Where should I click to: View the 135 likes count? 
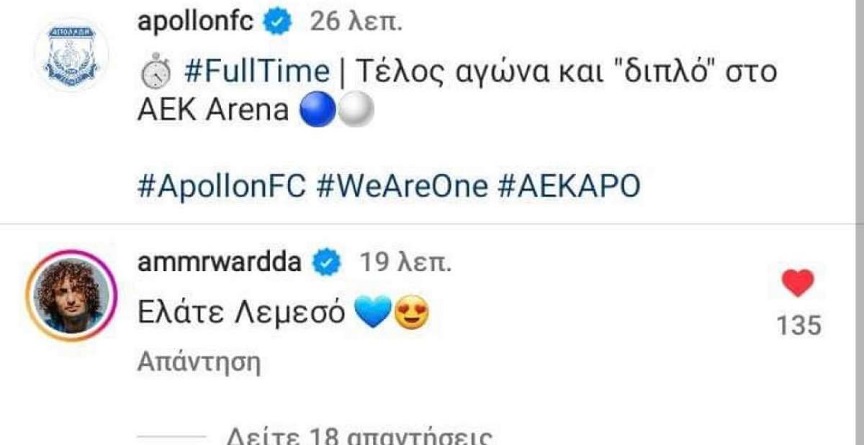click(x=798, y=325)
